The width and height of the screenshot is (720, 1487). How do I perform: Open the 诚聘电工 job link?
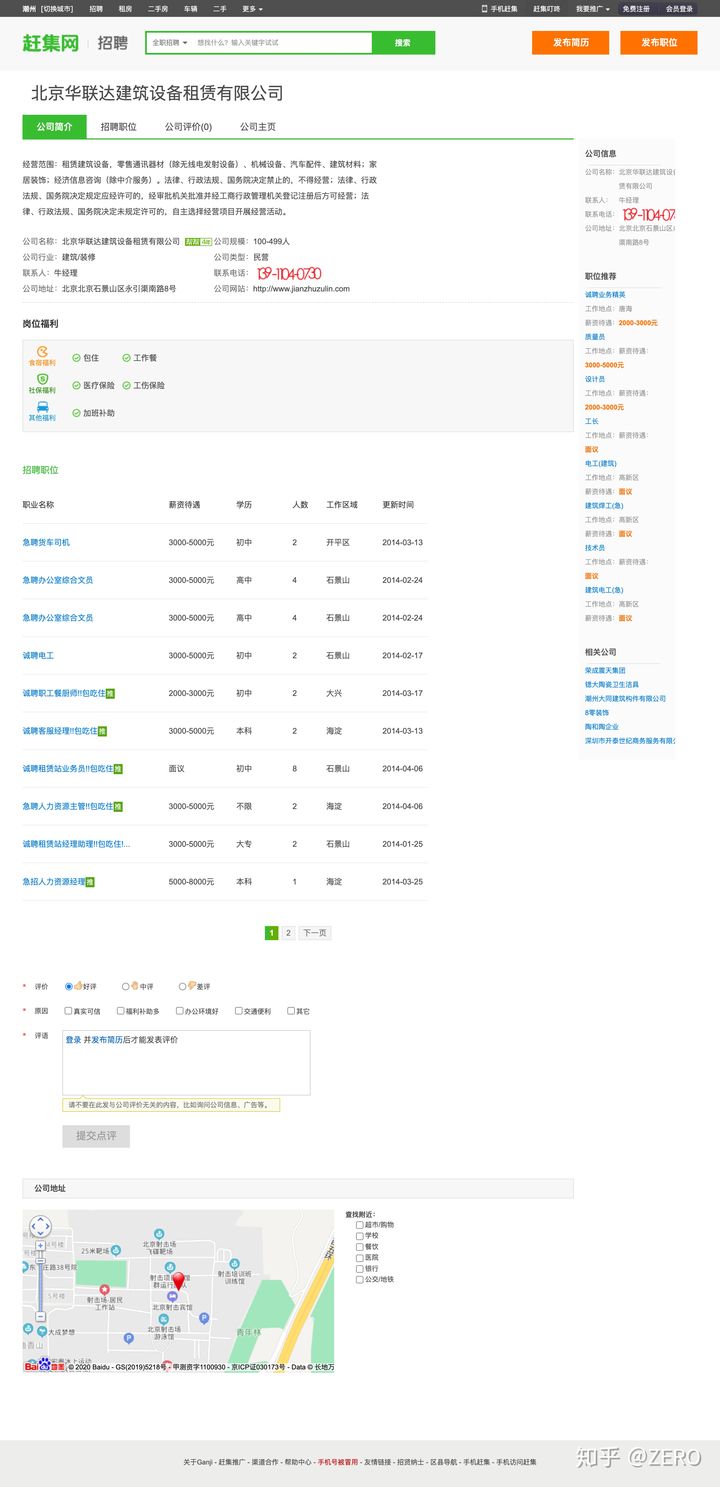click(38, 655)
